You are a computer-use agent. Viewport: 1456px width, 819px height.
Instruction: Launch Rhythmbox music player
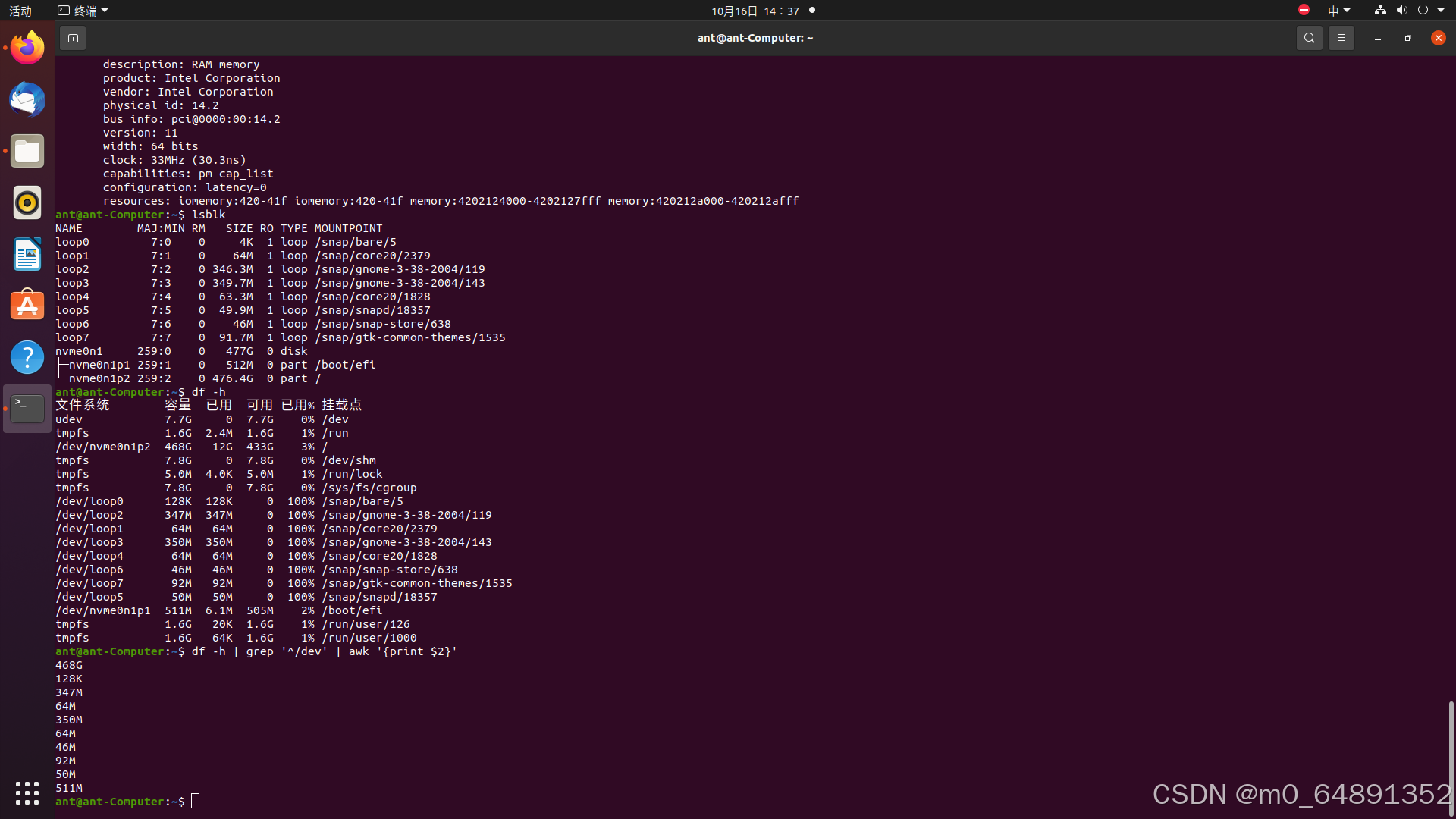point(27,203)
